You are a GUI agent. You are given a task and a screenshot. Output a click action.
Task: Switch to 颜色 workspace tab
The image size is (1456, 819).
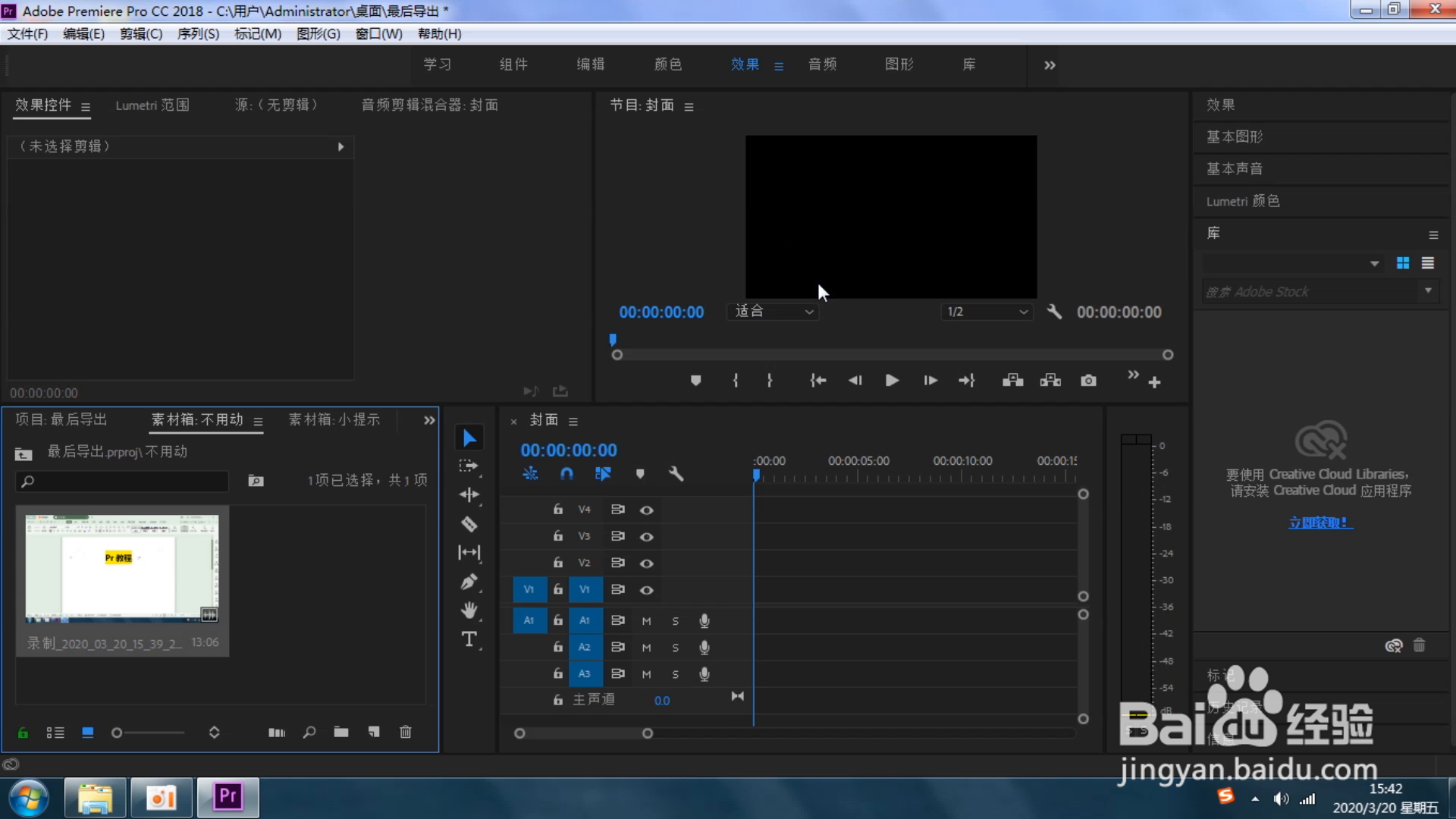(x=668, y=64)
